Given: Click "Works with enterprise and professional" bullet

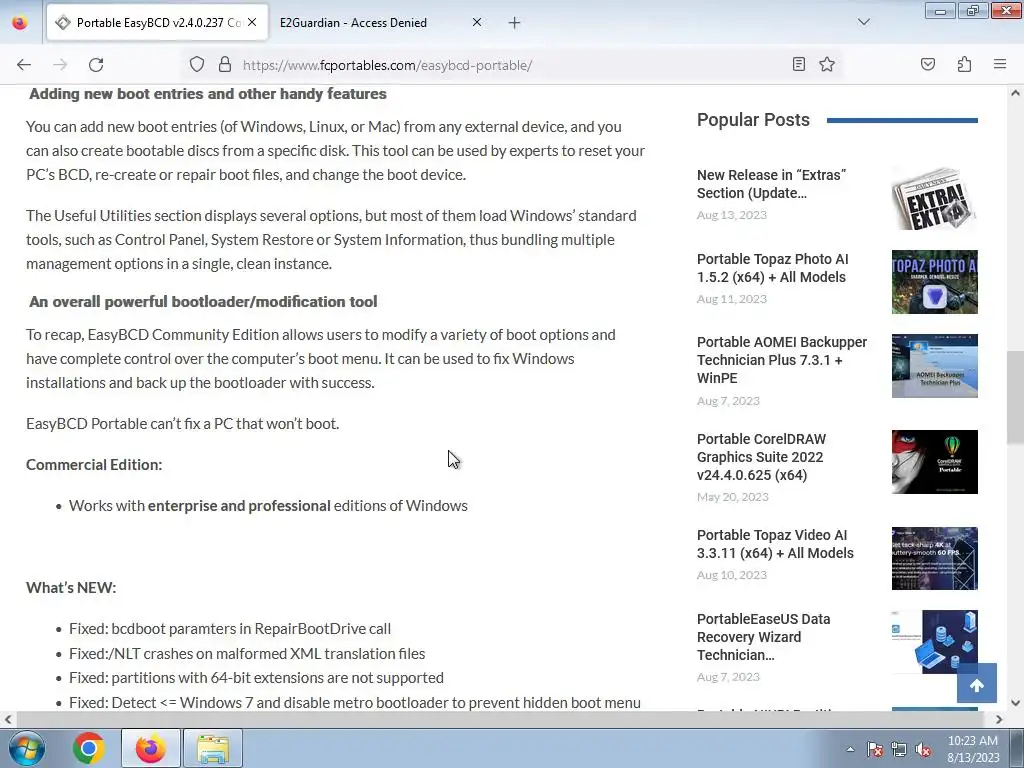Looking at the screenshot, I should [x=268, y=505].
